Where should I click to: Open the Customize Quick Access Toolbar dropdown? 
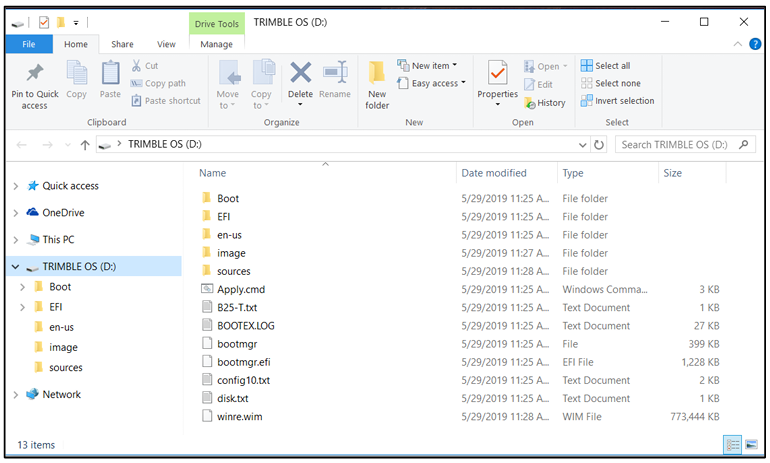click(76, 23)
